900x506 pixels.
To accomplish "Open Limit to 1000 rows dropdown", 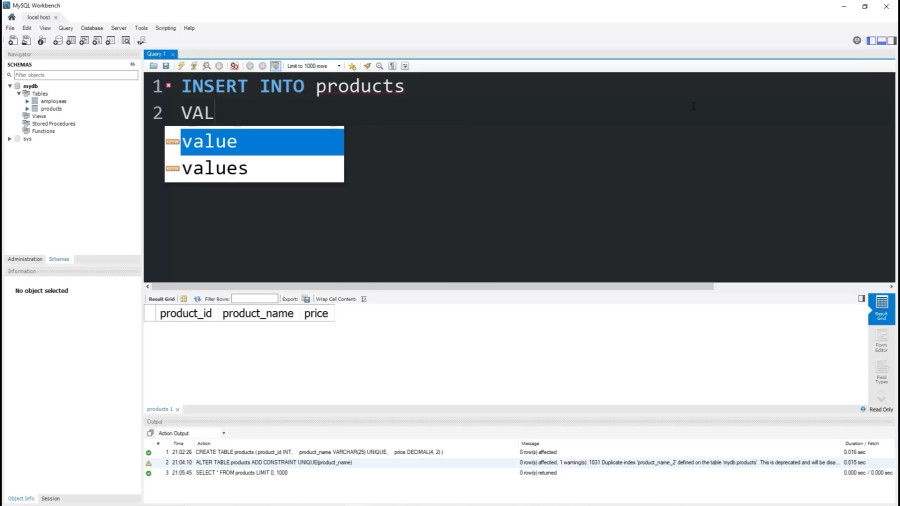I will tap(314, 66).
